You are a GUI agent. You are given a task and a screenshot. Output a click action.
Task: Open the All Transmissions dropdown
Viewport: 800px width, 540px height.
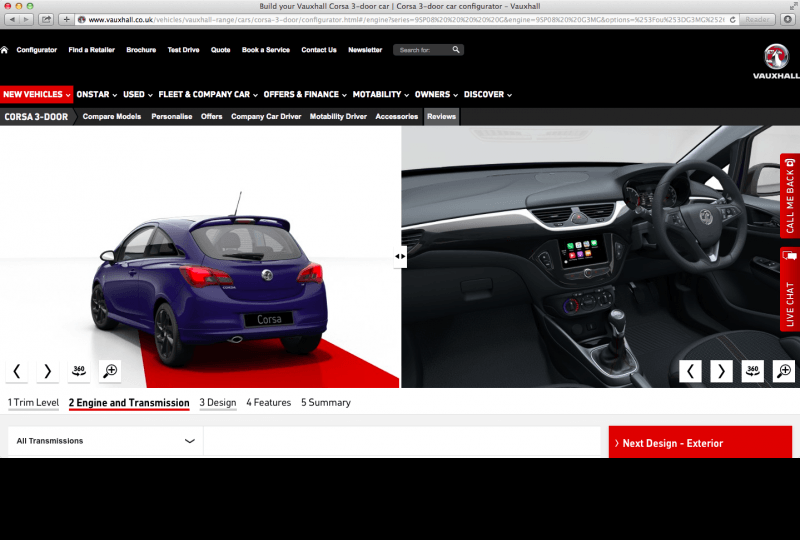point(106,441)
